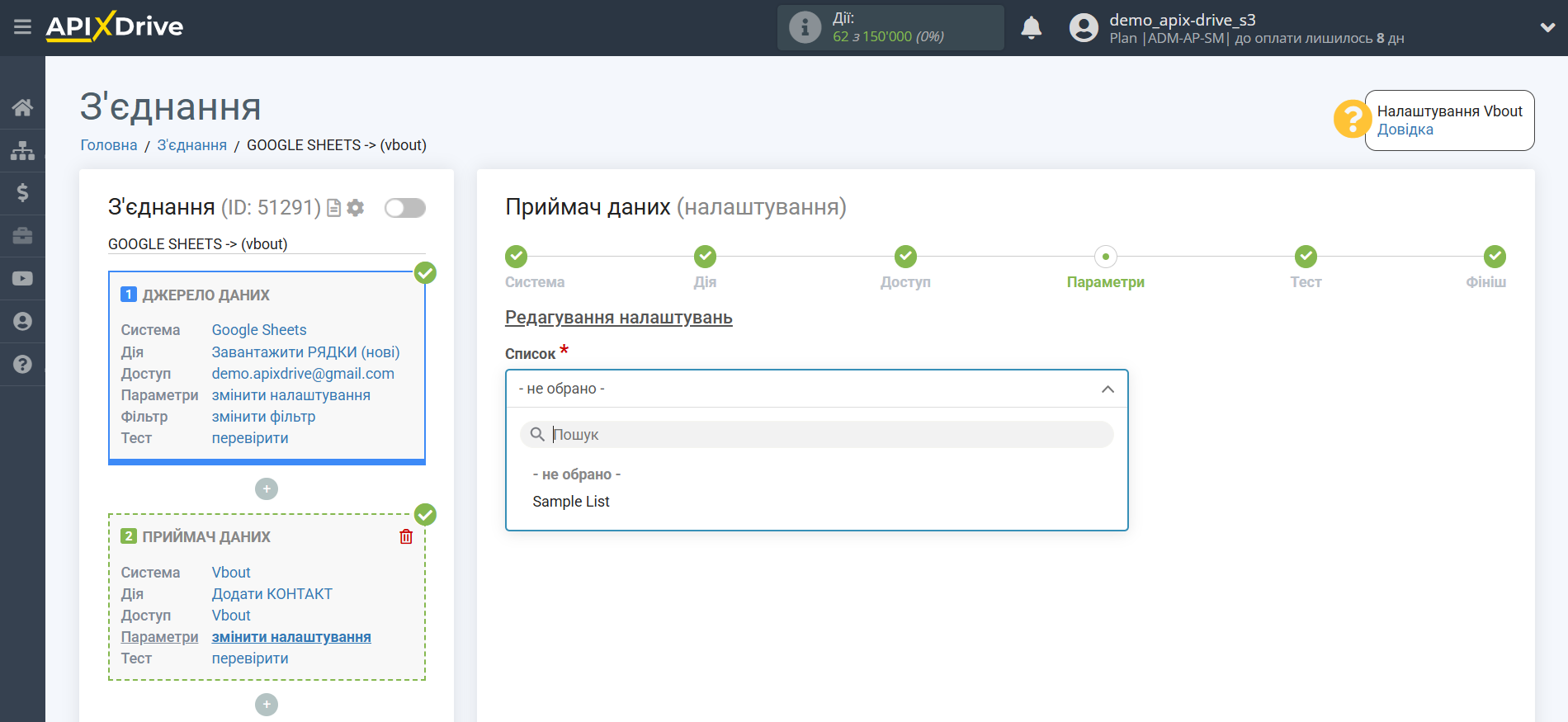The image size is (1568, 722).
Task: Open profile sidebar icon
Action: pyautogui.click(x=22, y=321)
